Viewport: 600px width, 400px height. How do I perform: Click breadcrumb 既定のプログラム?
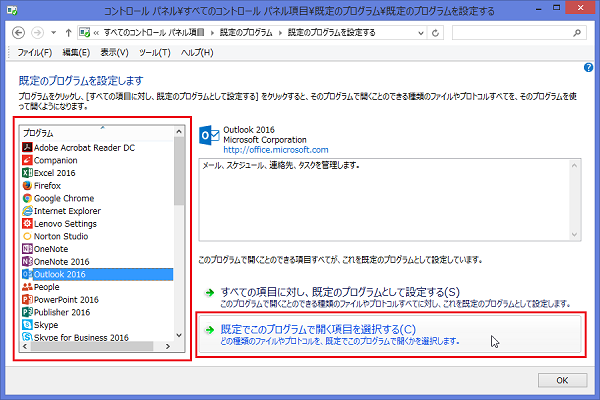pos(246,33)
